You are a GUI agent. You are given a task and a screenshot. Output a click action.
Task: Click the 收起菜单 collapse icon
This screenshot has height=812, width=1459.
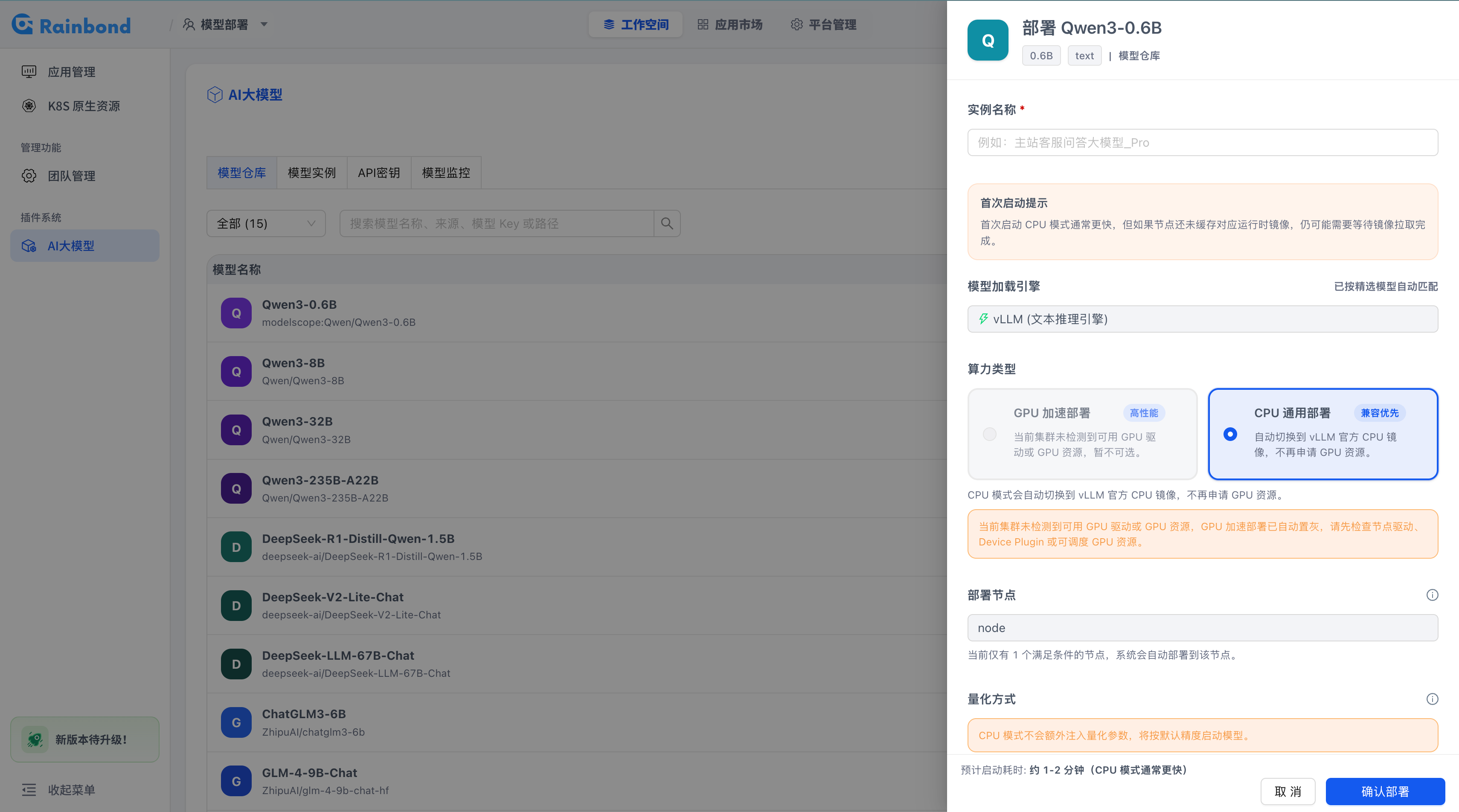(x=29, y=789)
